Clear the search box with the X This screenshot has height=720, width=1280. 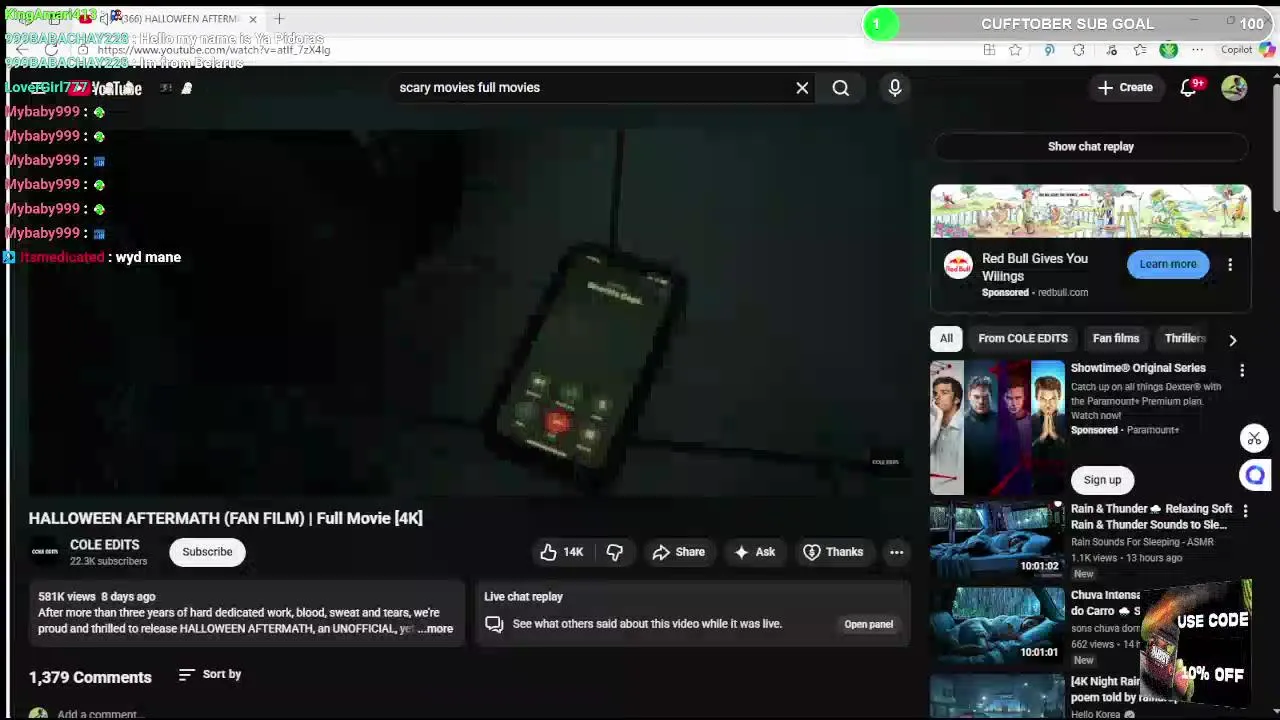802,88
